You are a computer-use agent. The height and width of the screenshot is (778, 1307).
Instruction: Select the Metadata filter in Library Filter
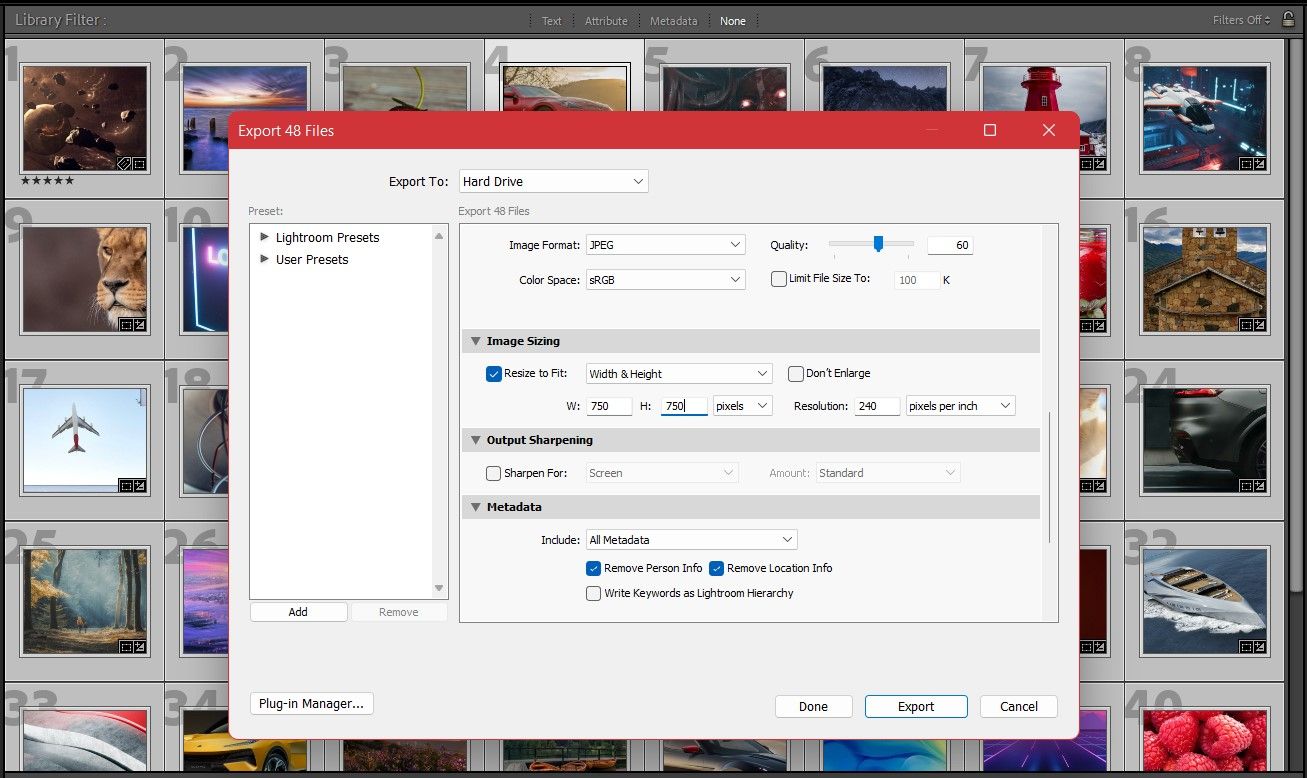click(x=672, y=20)
